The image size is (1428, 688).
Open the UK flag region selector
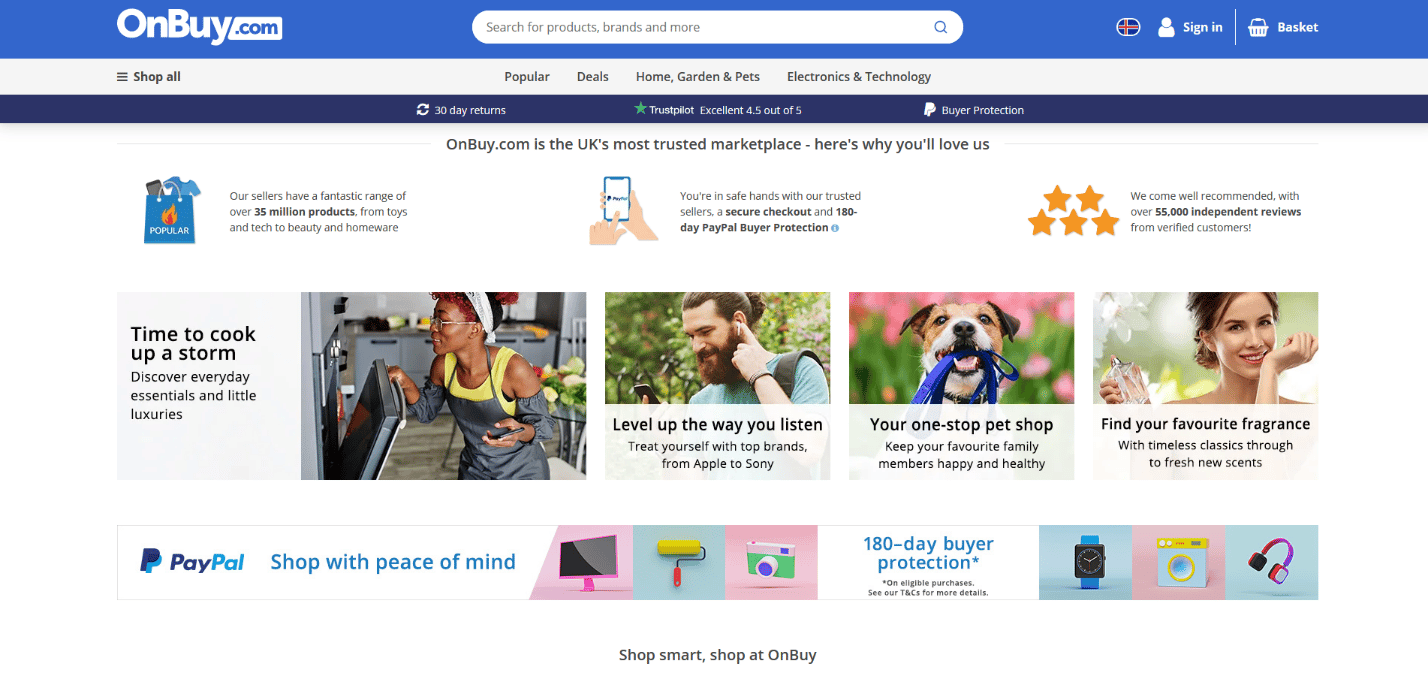[x=1128, y=27]
